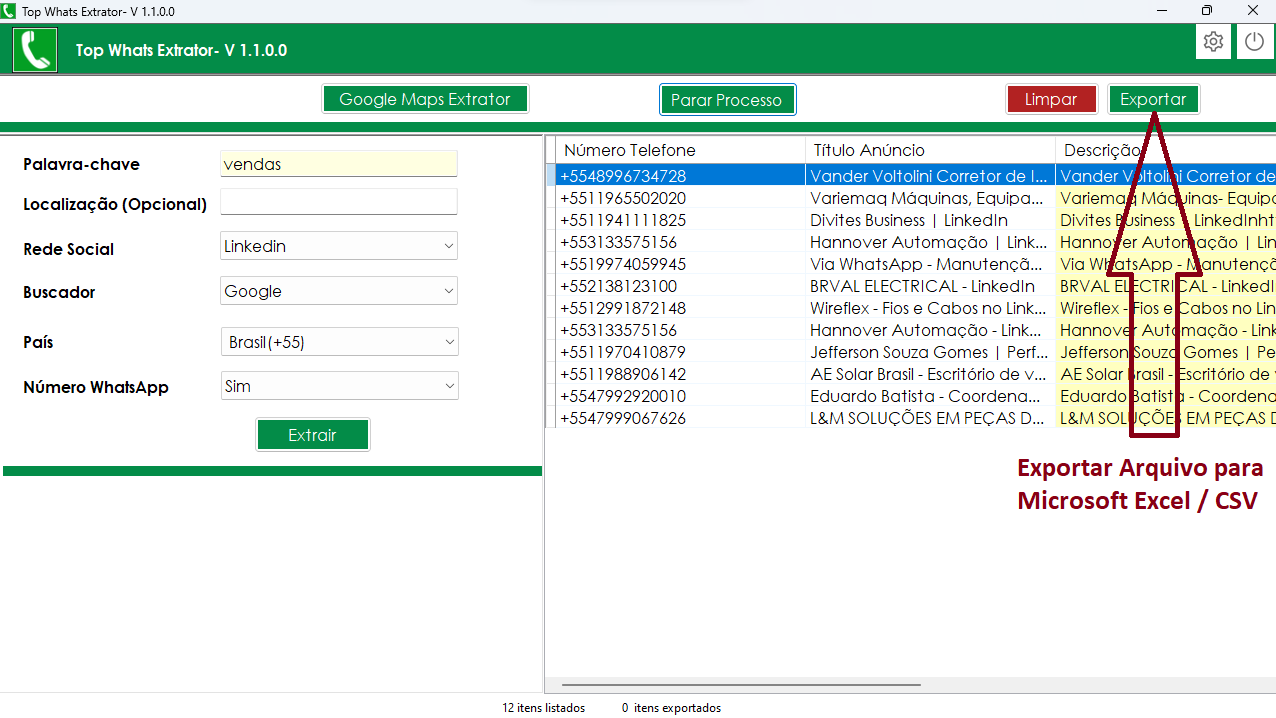This screenshot has width=1276, height=718.
Task: Click title L&M SOLUÇÕES EM PEÇAS D...
Action: [x=927, y=418]
